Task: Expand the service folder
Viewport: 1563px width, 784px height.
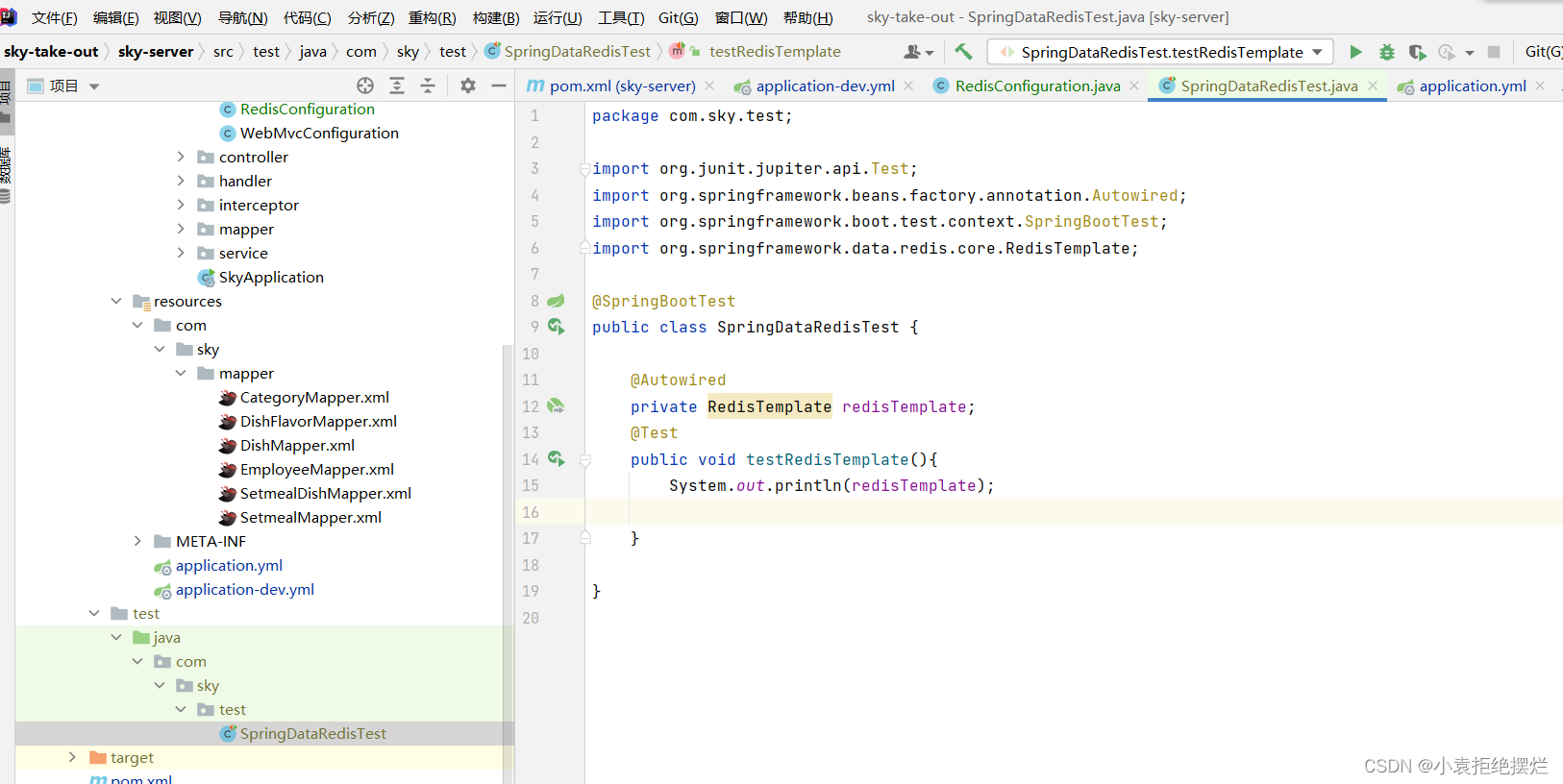Action: coord(181,253)
